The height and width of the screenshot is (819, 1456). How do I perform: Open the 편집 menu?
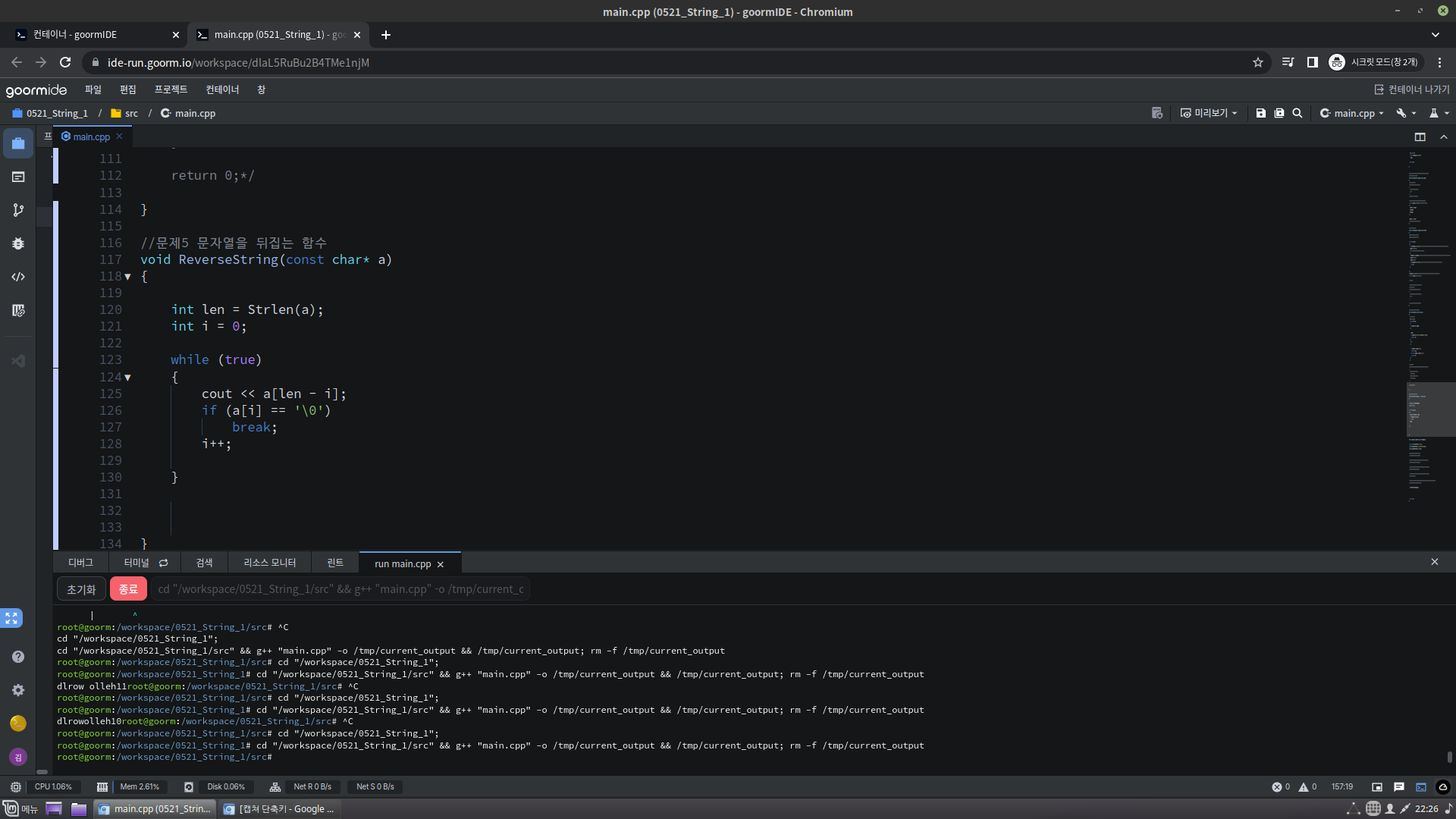[x=128, y=89]
